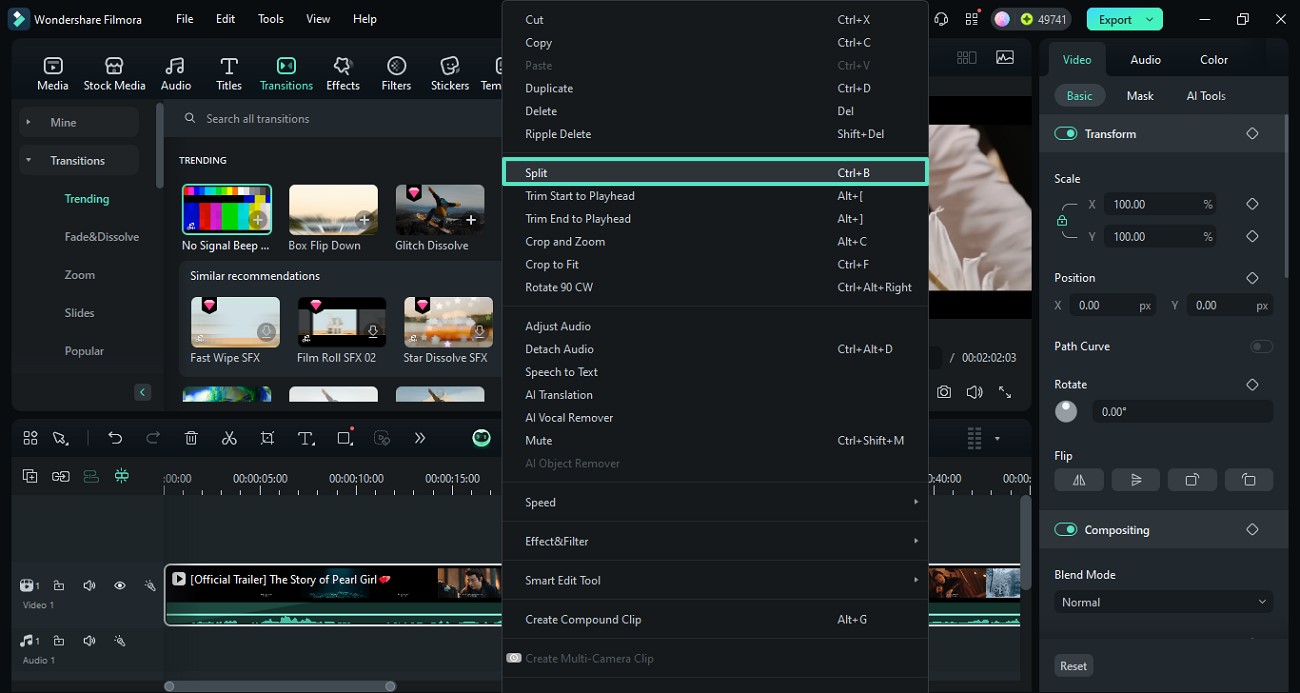Image resolution: width=1300 pixels, height=693 pixels.
Task: Collapse the transitions sidebar with arrow button
Action: tap(142, 392)
